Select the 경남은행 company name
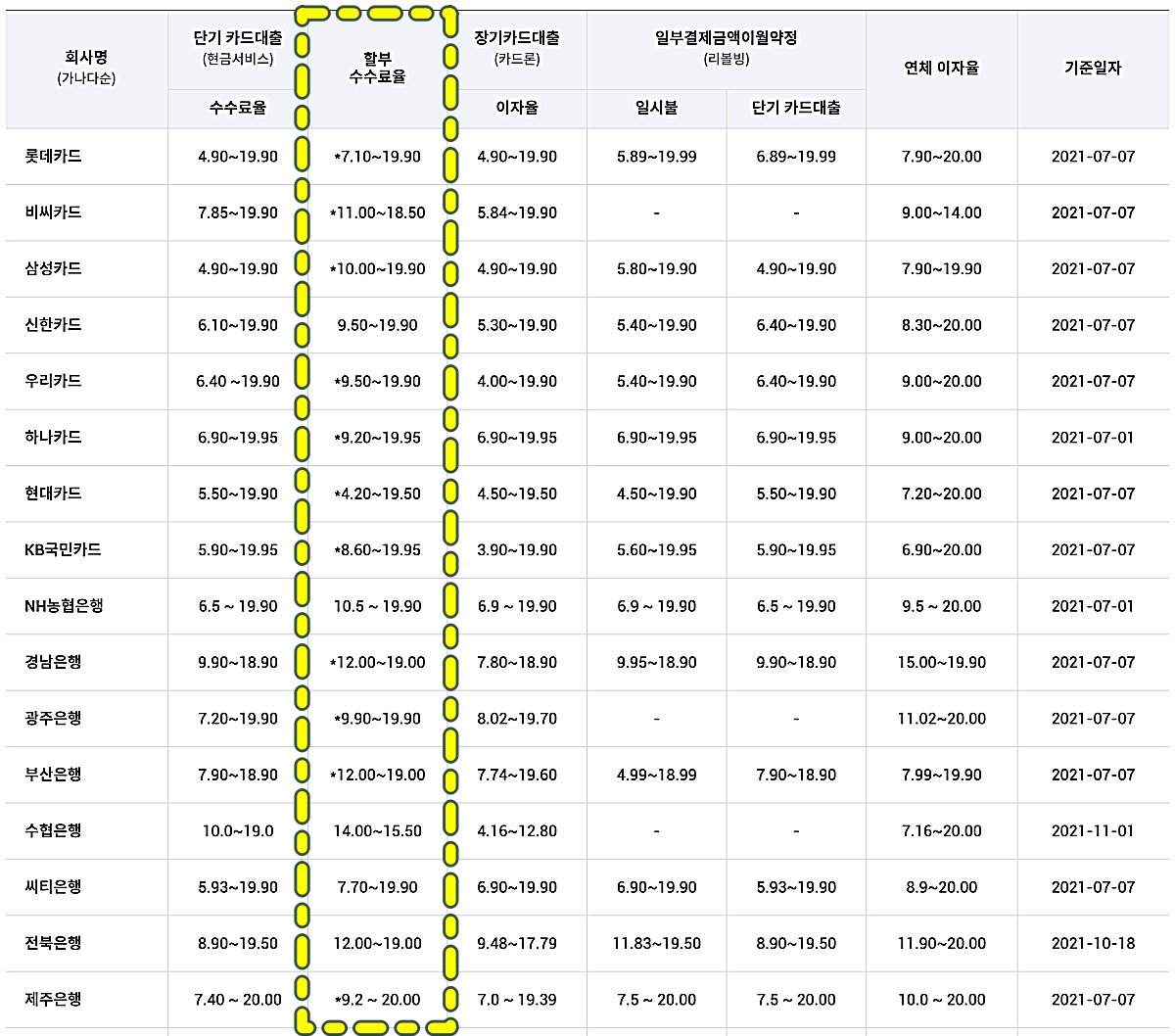This screenshot has width=1175, height=1036. [53, 662]
